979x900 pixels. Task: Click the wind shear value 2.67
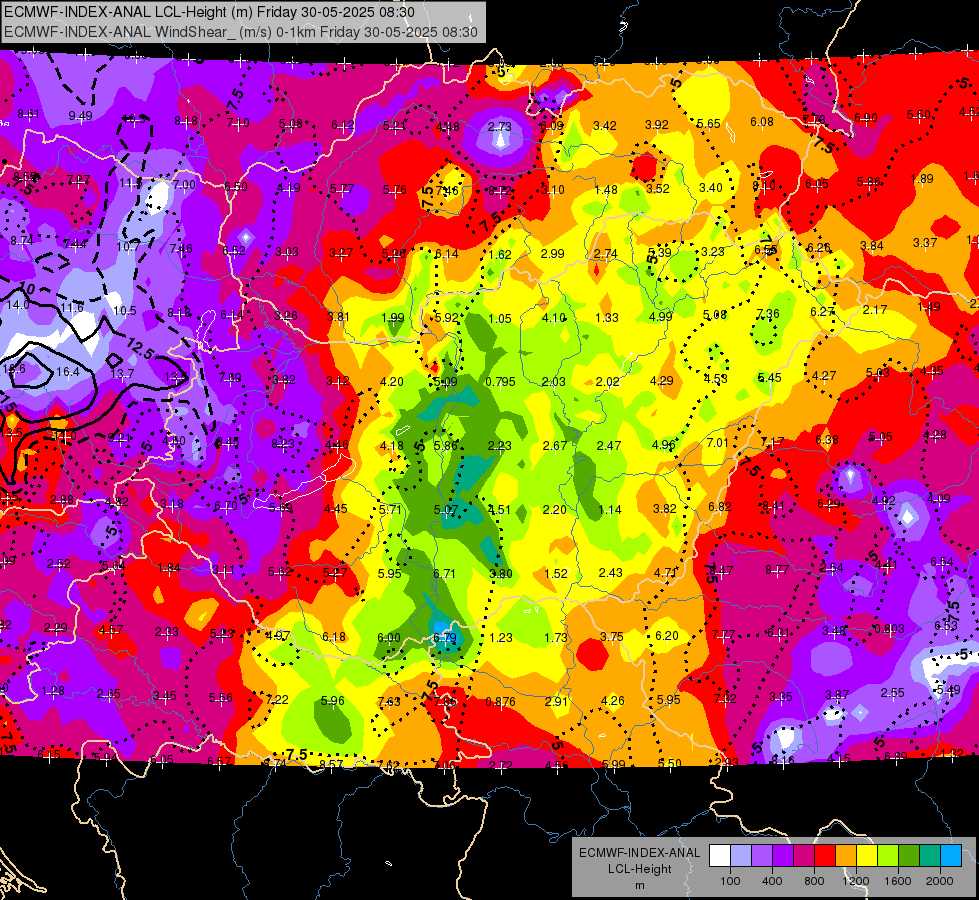point(554,445)
